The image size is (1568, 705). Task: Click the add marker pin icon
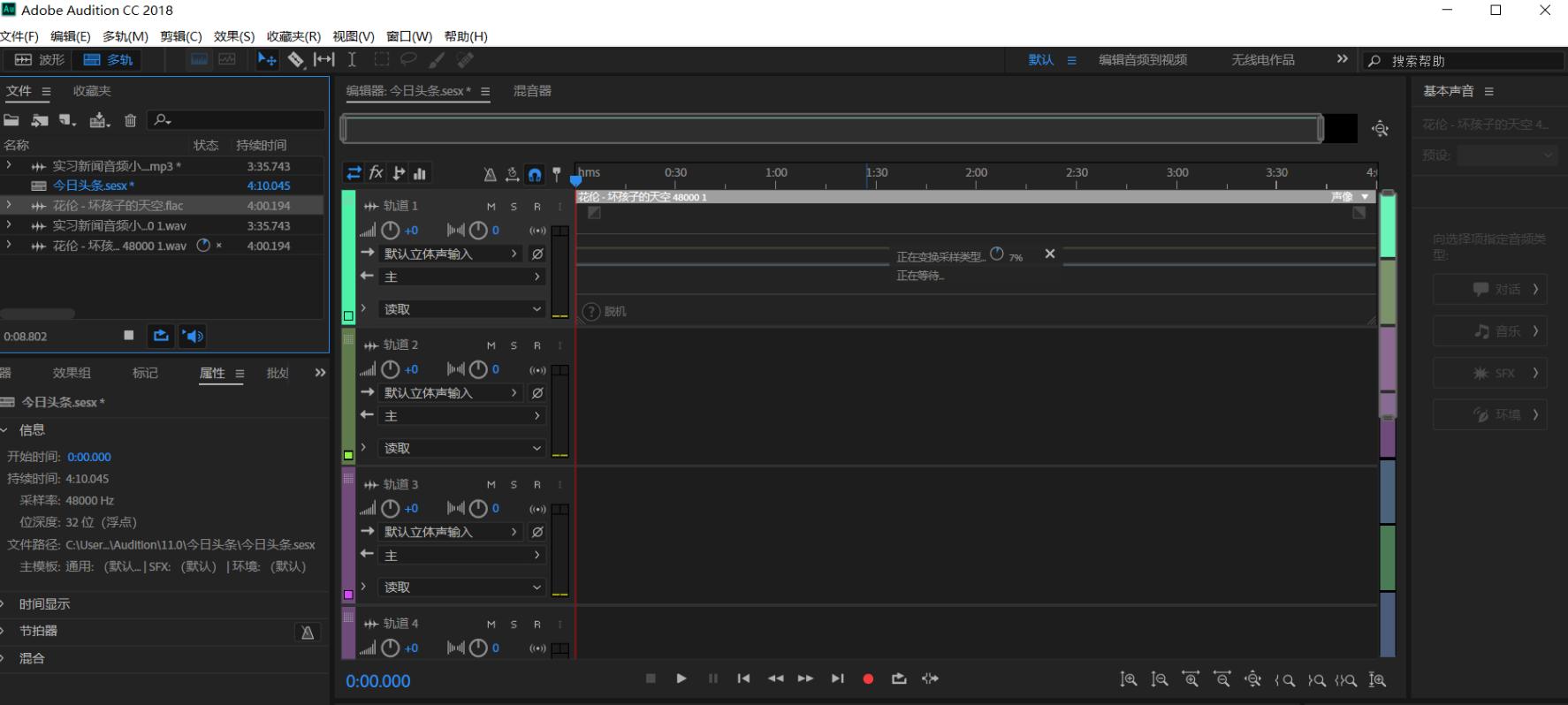tap(556, 174)
